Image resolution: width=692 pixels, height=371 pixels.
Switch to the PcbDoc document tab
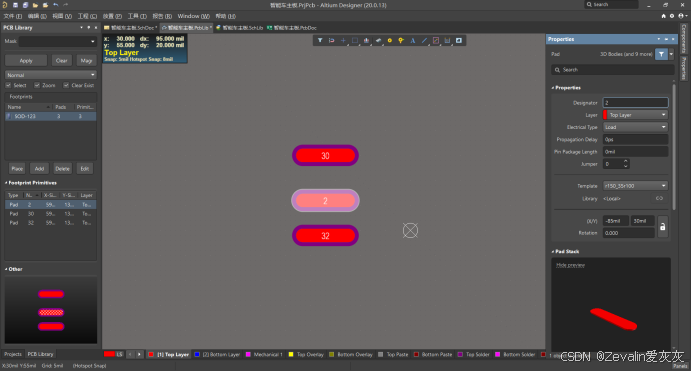click(x=292, y=27)
